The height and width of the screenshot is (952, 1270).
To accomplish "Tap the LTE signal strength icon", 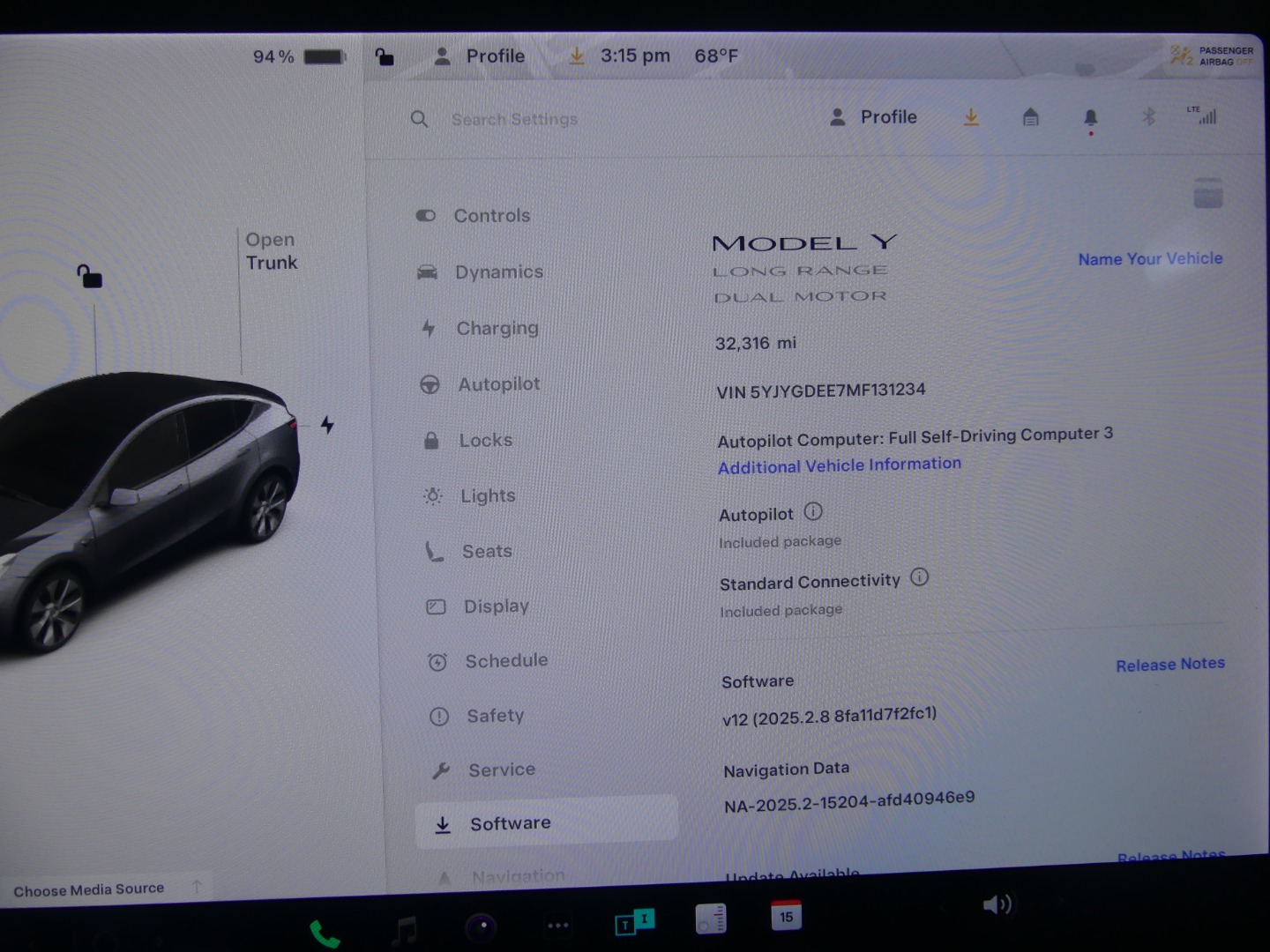I will 1203,115.
